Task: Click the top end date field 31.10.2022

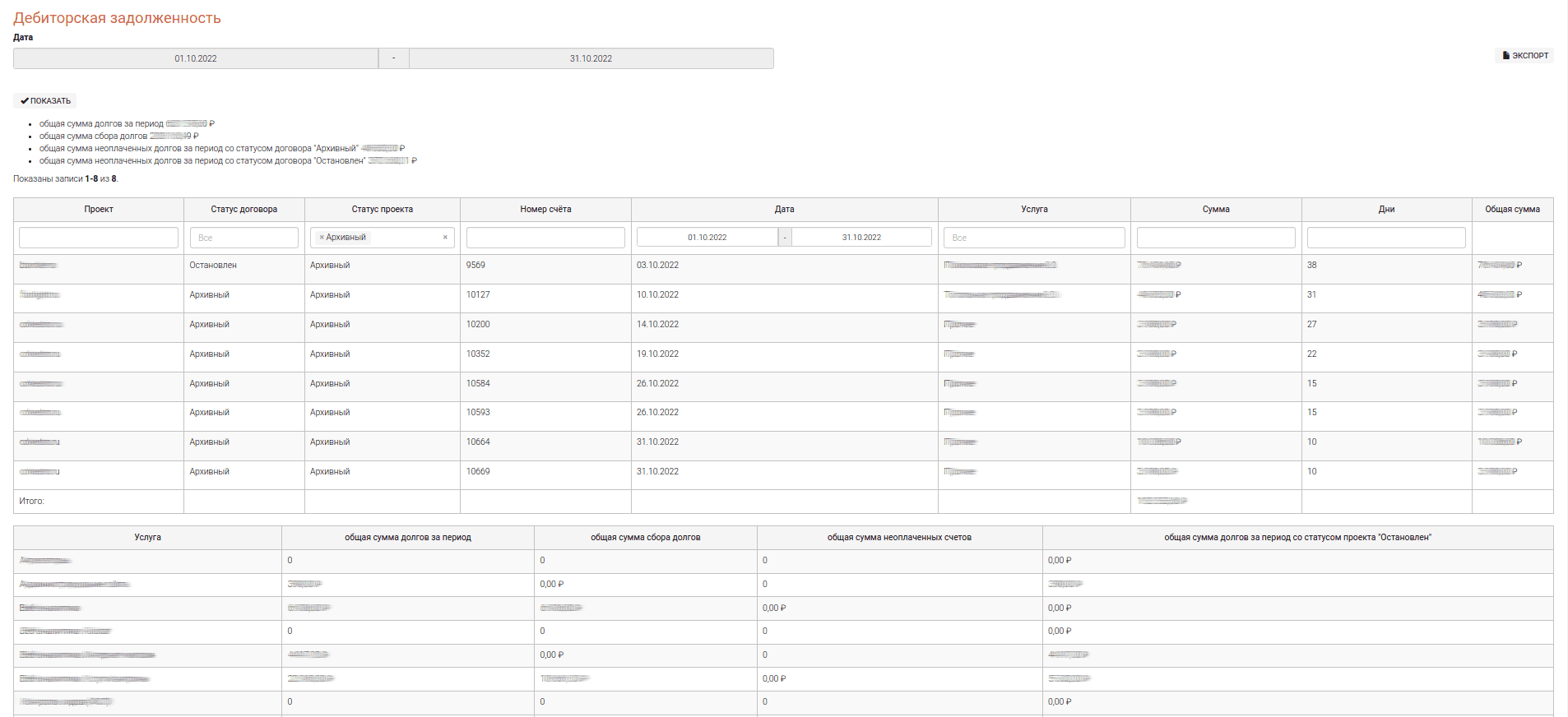Action: pyautogui.click(x=591, y=58)
